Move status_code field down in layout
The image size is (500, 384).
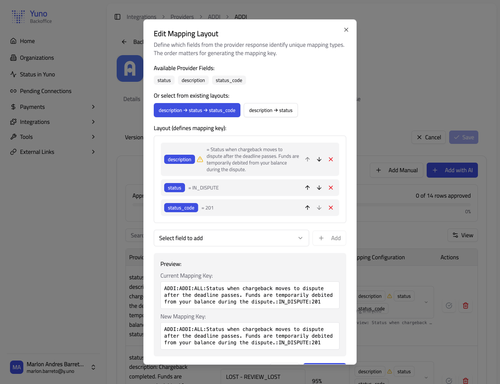(319, 208)
